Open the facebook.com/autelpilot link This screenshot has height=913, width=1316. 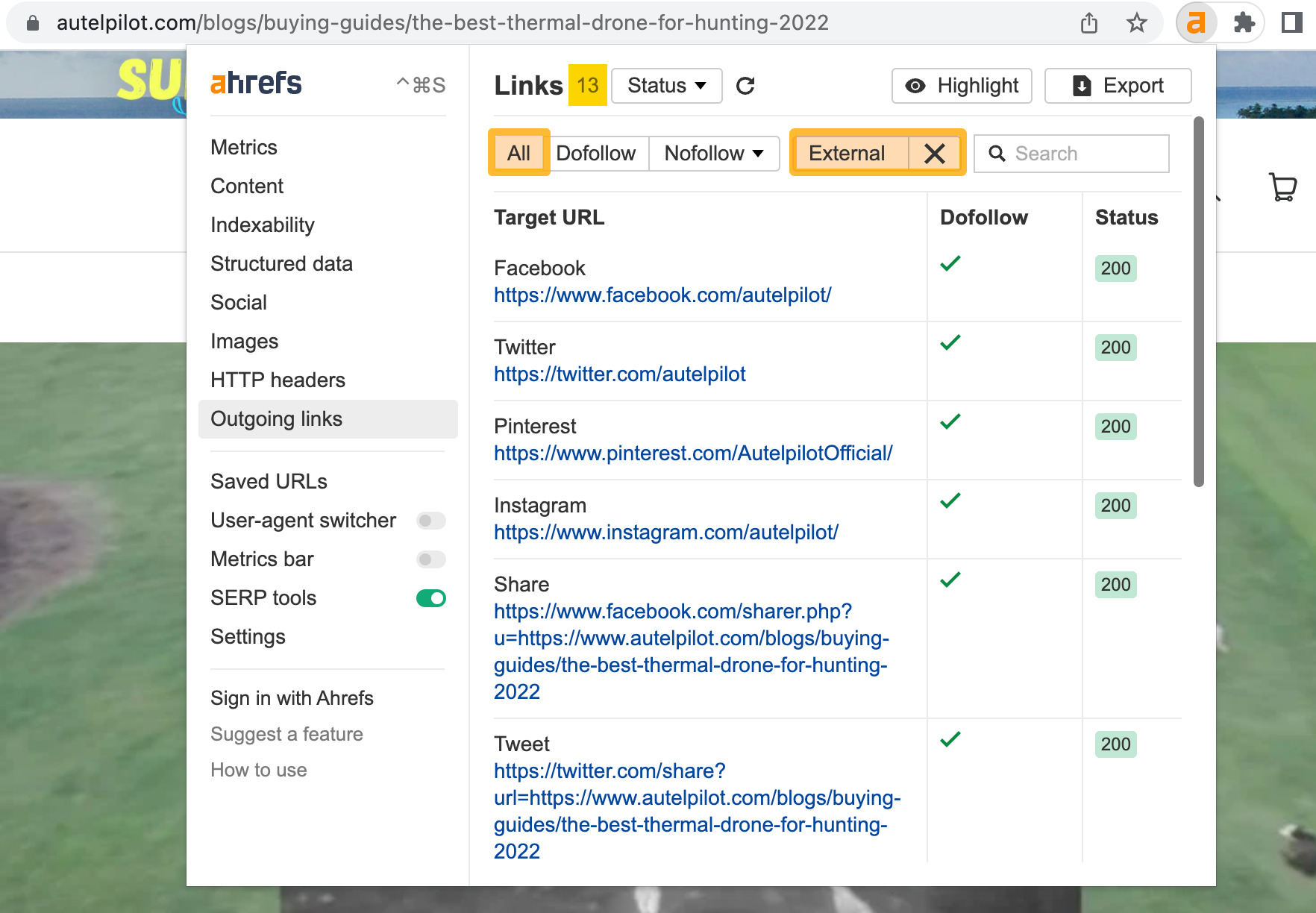coord(662,295)
